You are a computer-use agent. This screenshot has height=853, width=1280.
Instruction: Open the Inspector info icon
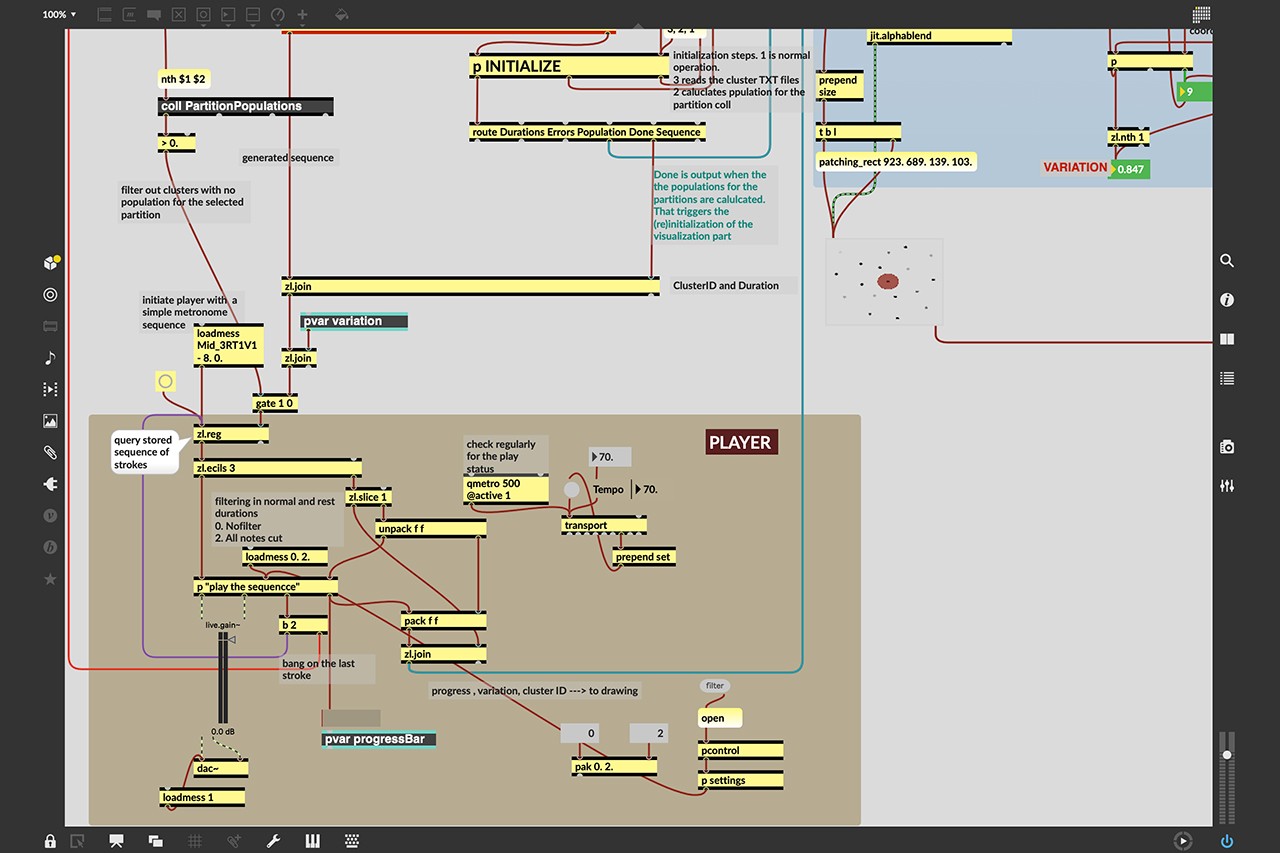(1227, 300)
